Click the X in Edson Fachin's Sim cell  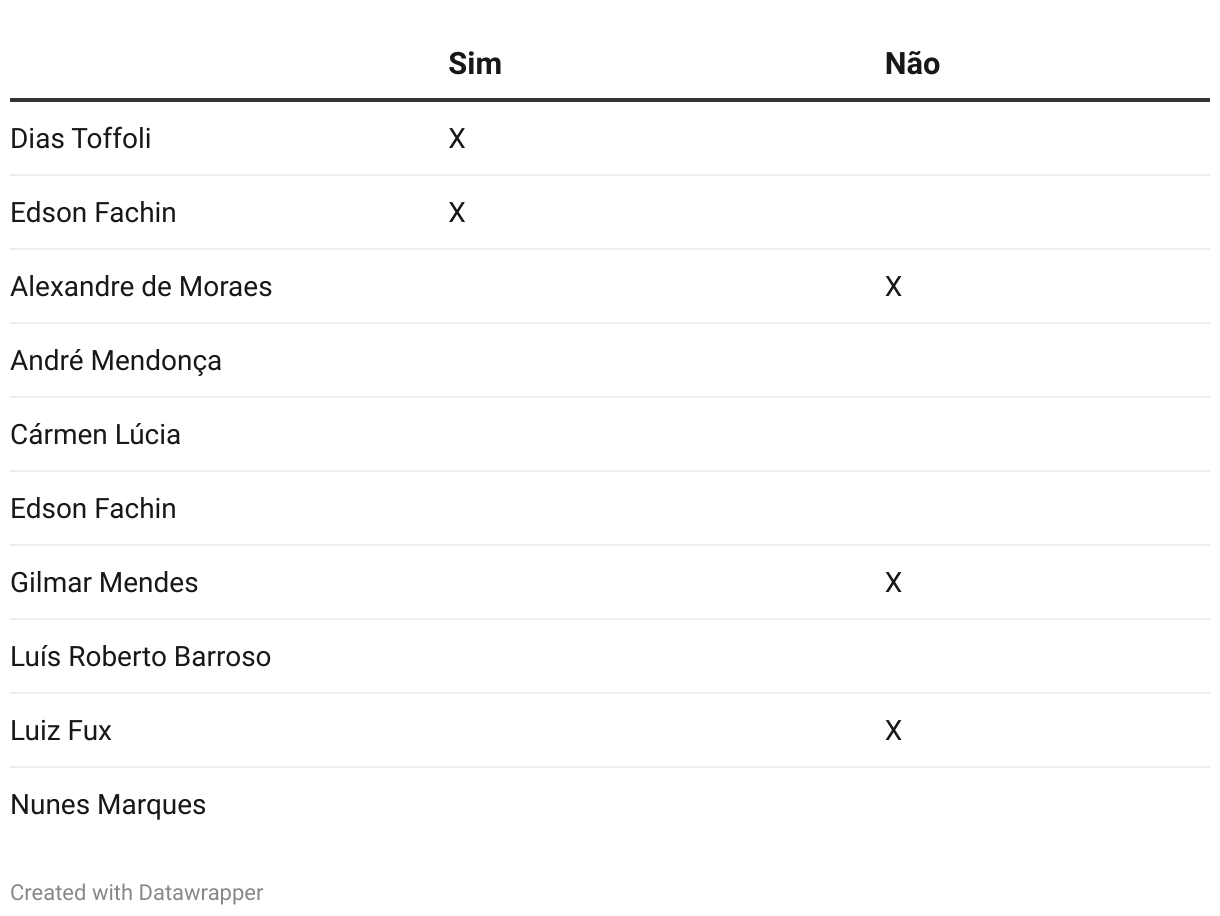tap(457, 213)
